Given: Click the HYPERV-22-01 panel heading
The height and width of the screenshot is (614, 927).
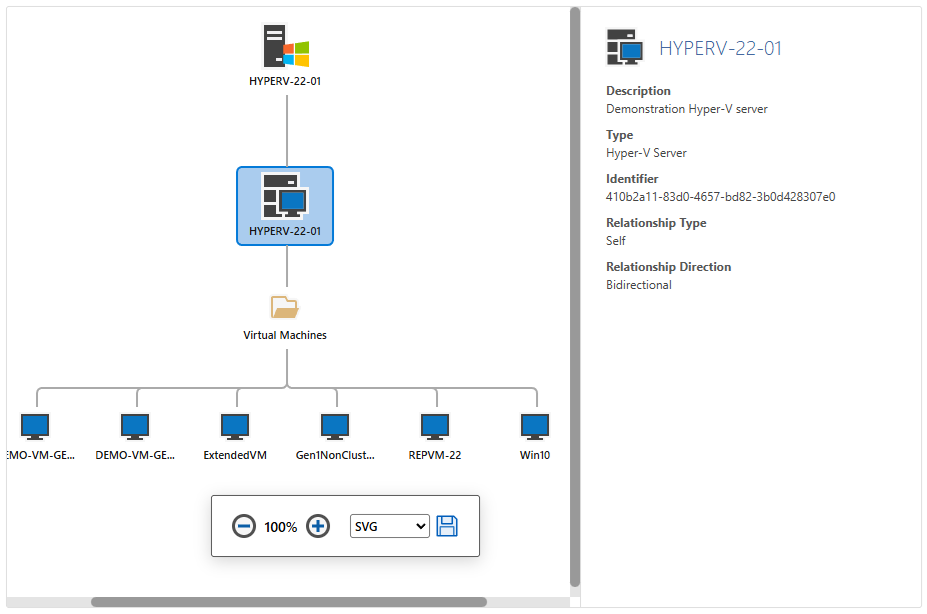Looking at the screenshot, I should click(x=718, y=47).
